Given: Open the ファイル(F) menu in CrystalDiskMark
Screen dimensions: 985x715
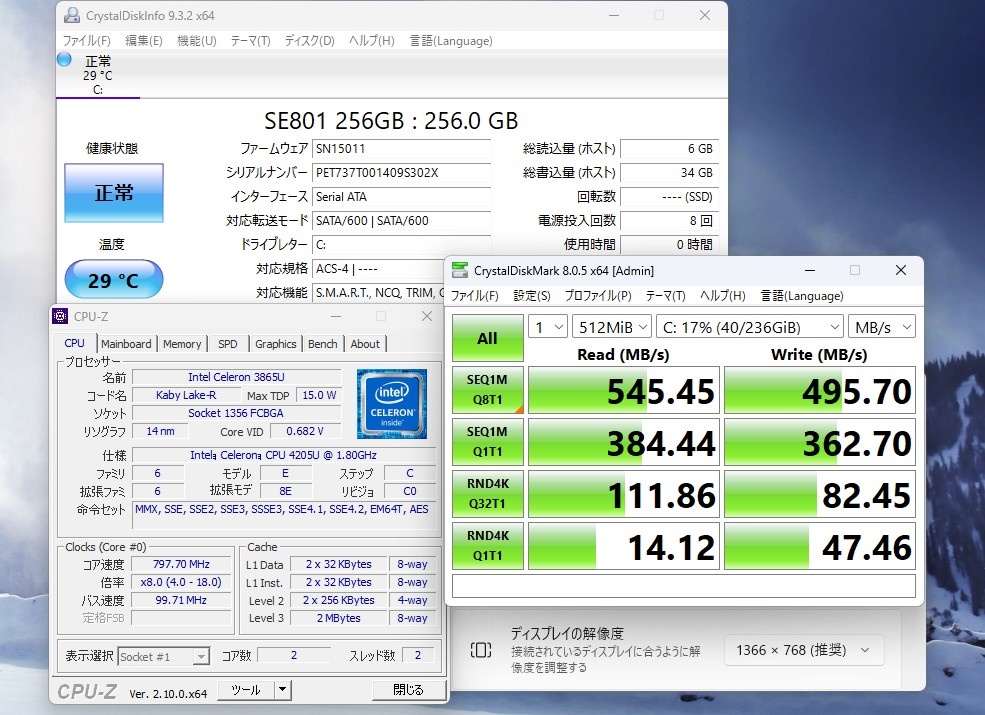Looking at the screenshot, I should 475,296.
